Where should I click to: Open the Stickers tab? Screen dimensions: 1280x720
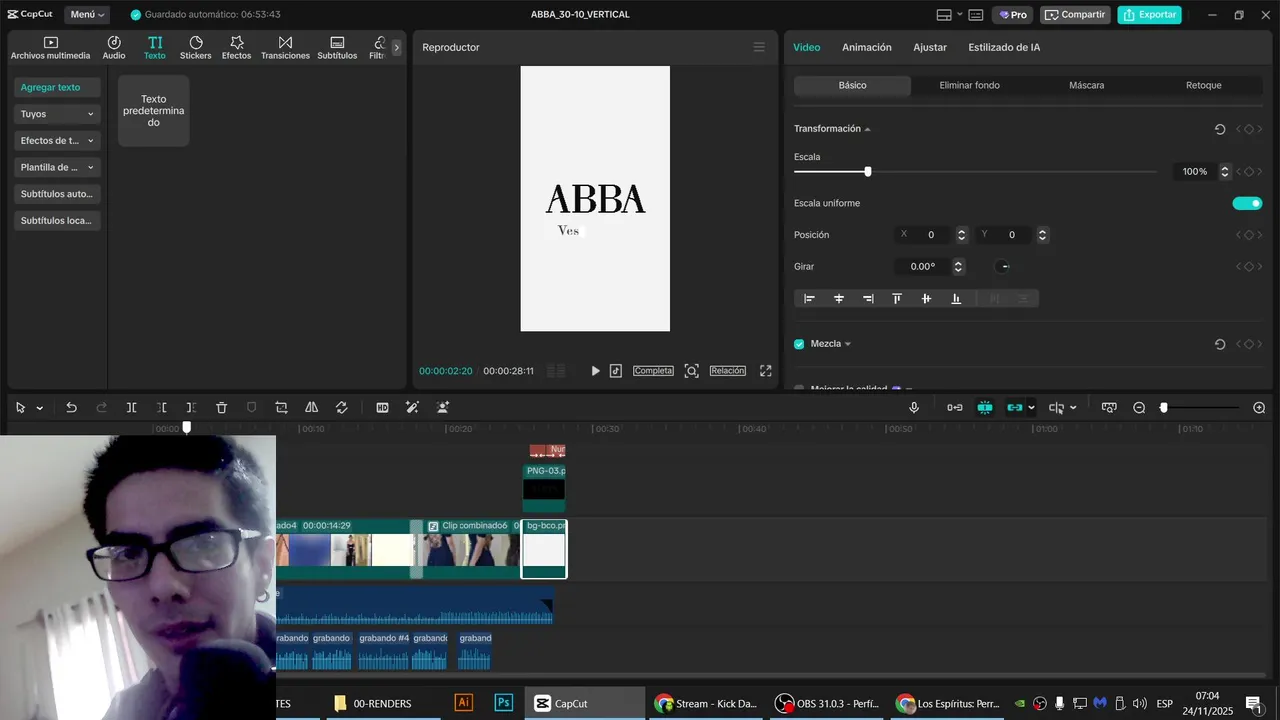coord(196,47)
